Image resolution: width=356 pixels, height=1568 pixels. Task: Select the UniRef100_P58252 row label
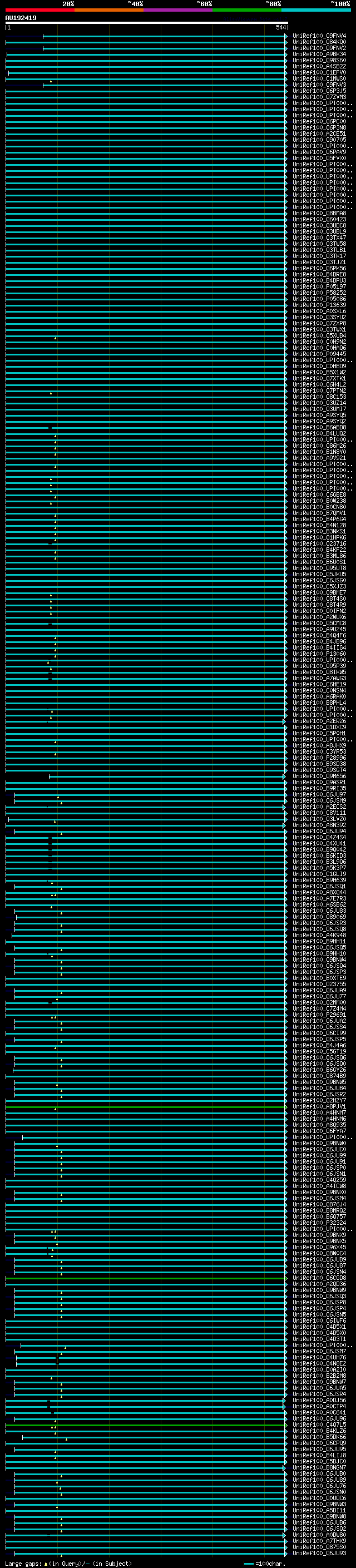pos(319,293)
